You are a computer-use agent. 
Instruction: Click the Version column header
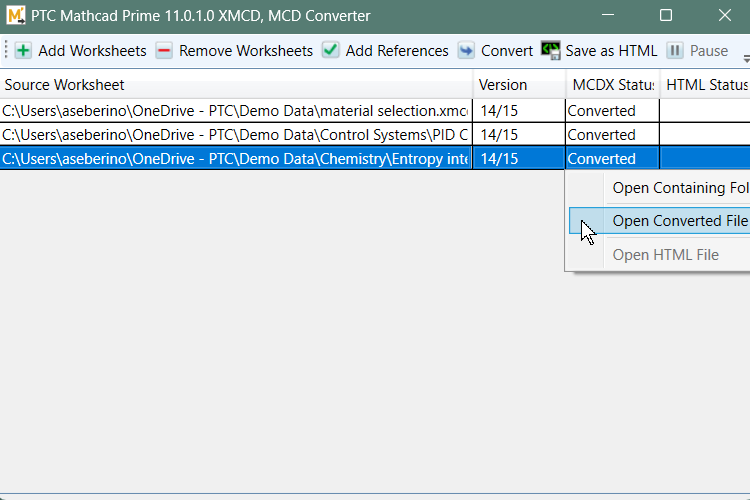[518, 85]
